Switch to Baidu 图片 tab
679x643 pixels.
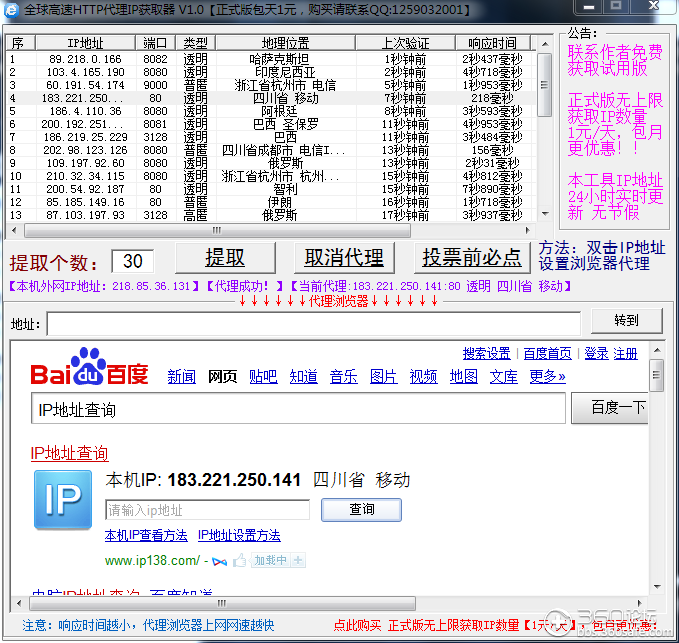(x=383, y=376)
